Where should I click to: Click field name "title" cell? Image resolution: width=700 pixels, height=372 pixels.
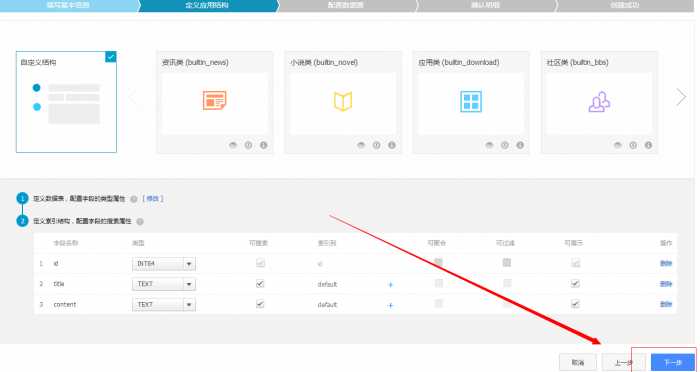(x=59, y=284)
